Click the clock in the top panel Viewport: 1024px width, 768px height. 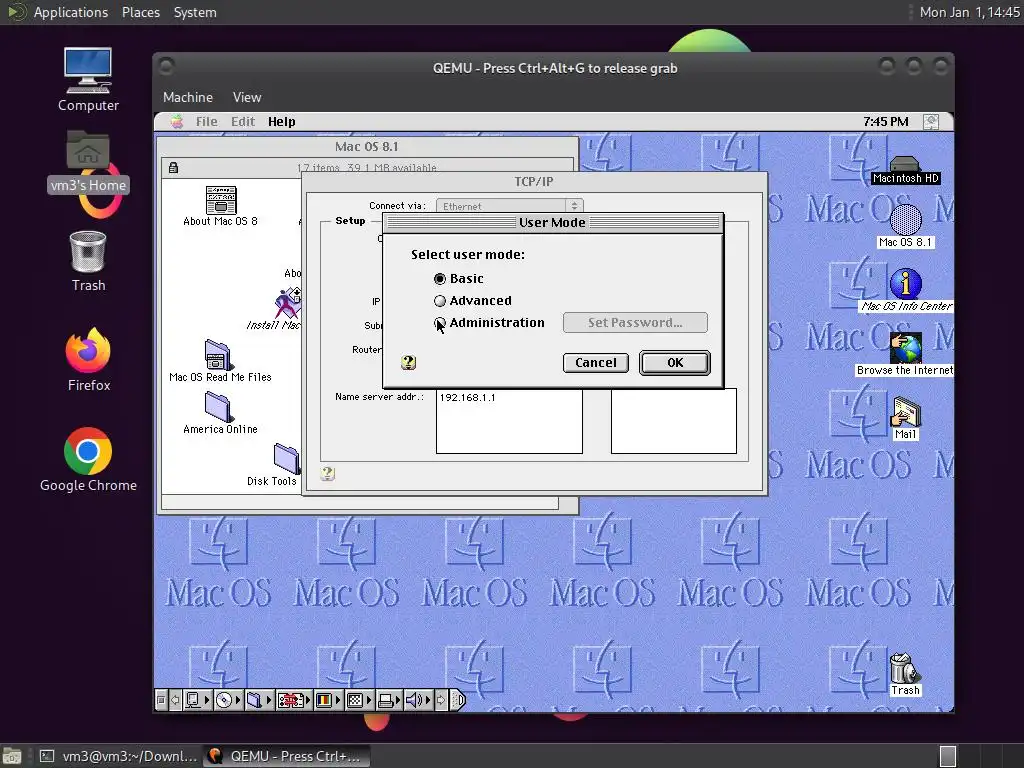tap(969, 12)
